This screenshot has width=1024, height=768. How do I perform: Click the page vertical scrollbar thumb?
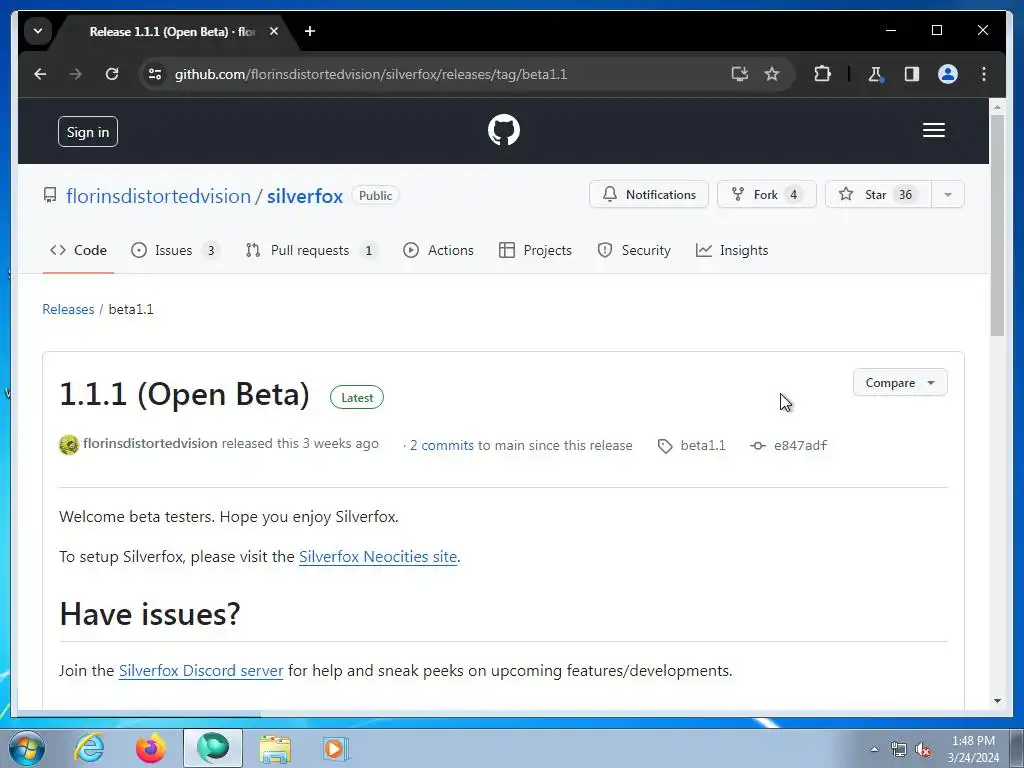click(x=997, y=225)
